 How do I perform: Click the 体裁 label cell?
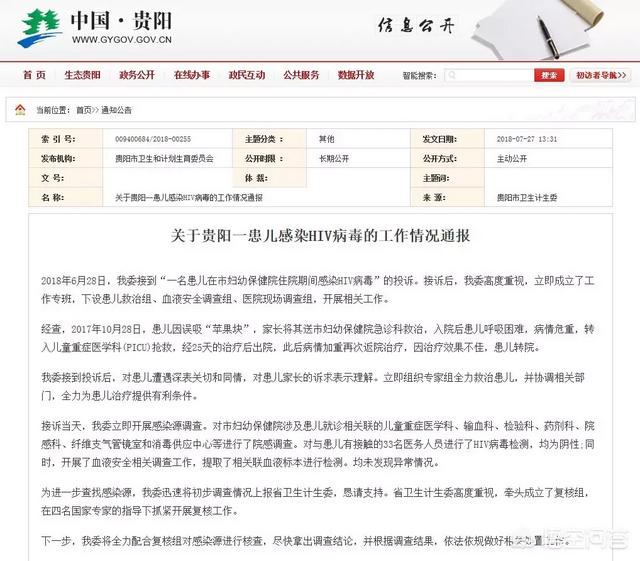tap(269, 178)
